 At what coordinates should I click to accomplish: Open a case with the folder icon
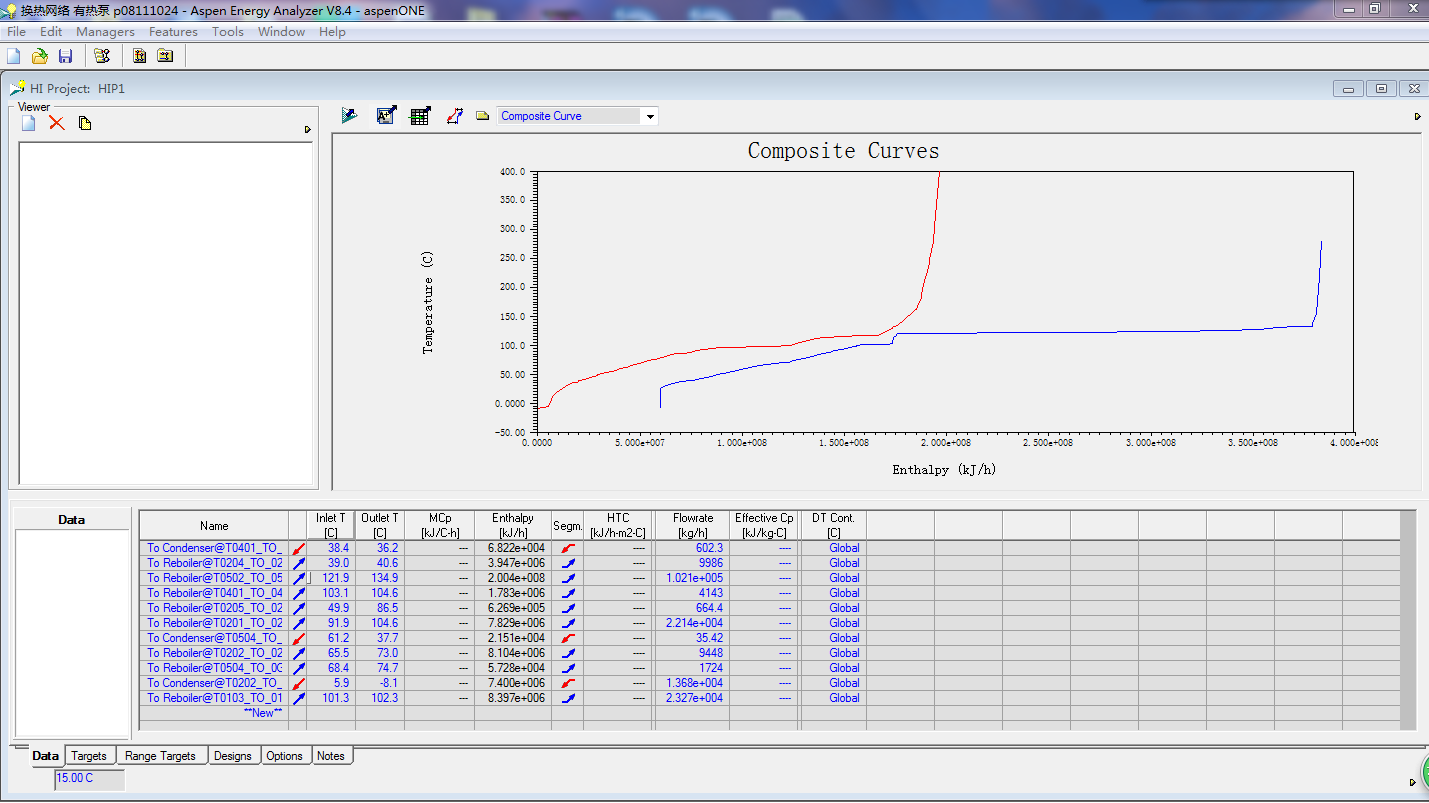coord(40,56)
